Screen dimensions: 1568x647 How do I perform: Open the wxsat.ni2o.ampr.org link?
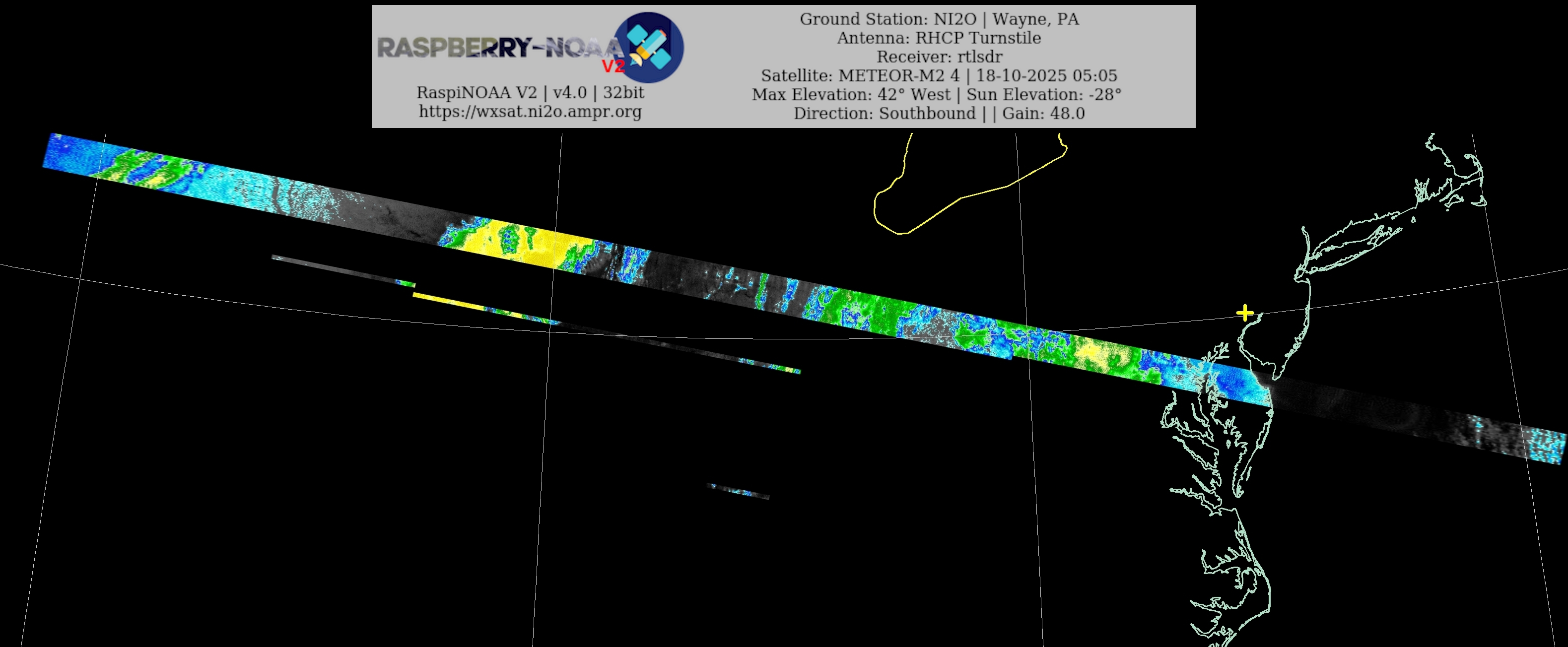tap(530, 111)
